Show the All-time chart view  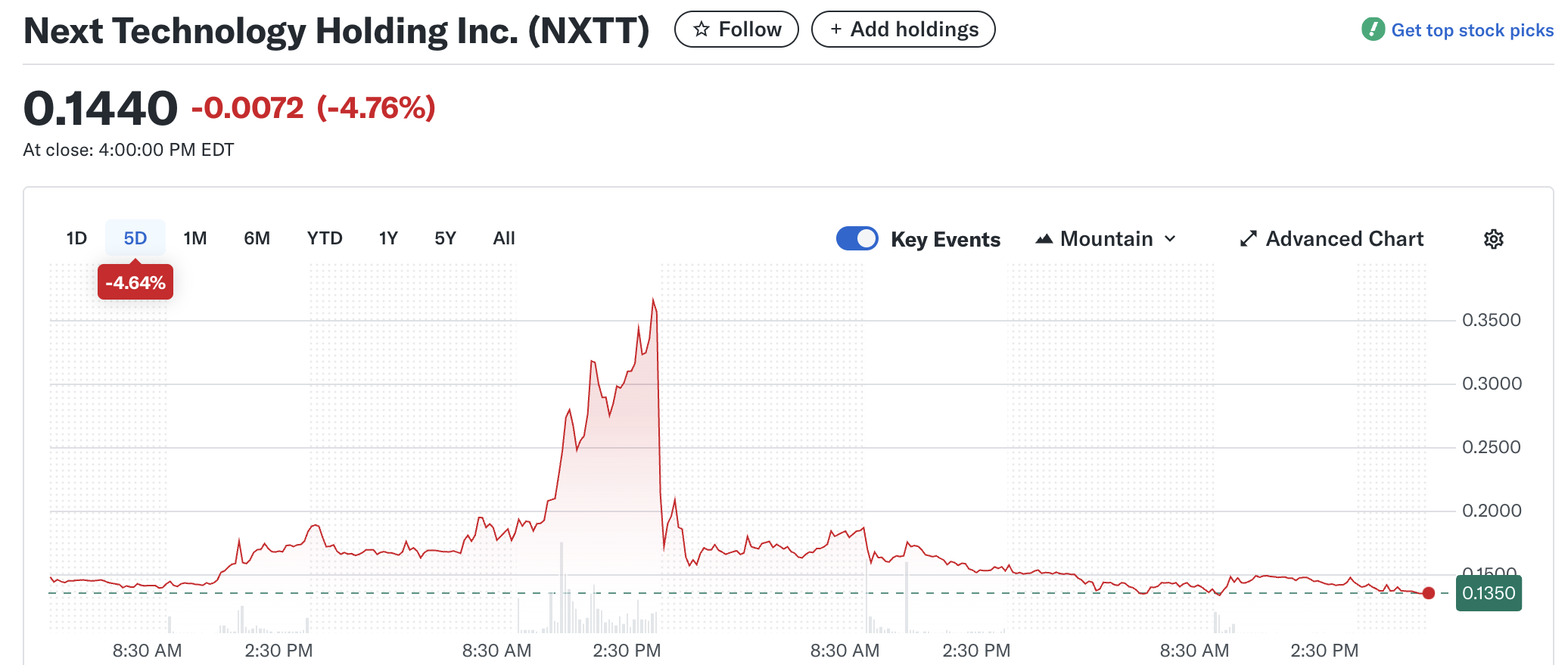tap(503, 238)
